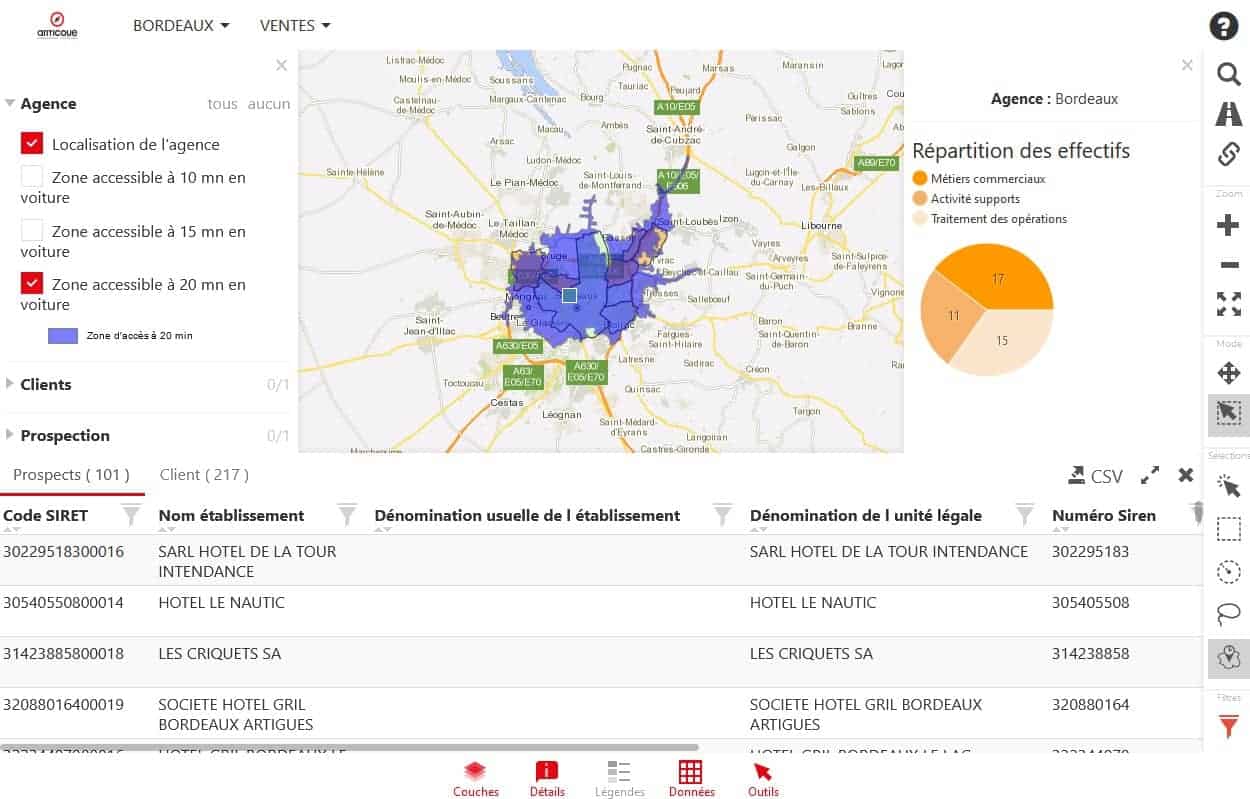Click the Métiers commerciaux orange legend swatch

tap(920, 179)
